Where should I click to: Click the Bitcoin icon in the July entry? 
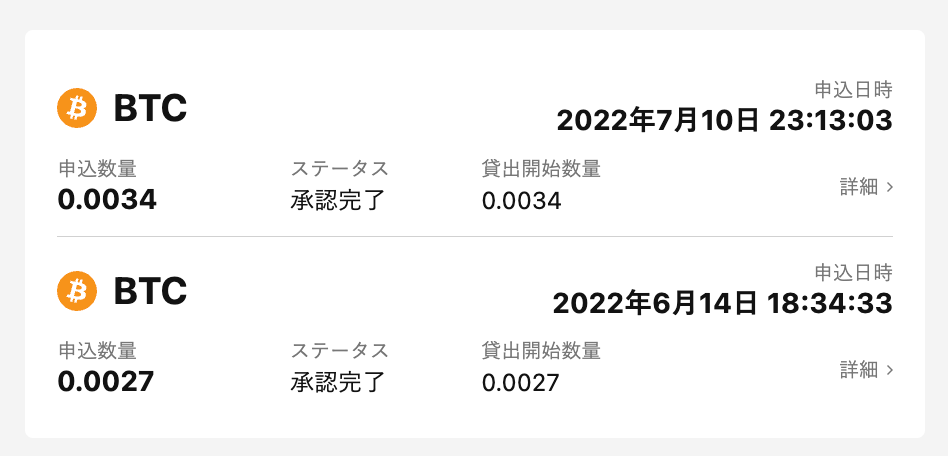pyautogui.click(x=77, y=108)
